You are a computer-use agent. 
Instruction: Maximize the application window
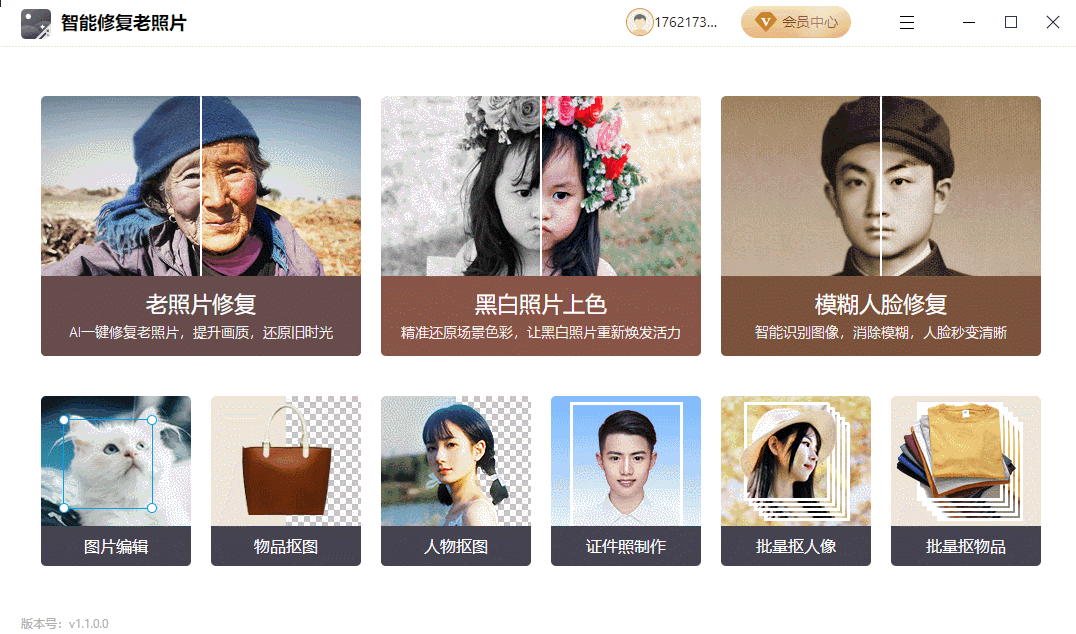[1011, 23]
